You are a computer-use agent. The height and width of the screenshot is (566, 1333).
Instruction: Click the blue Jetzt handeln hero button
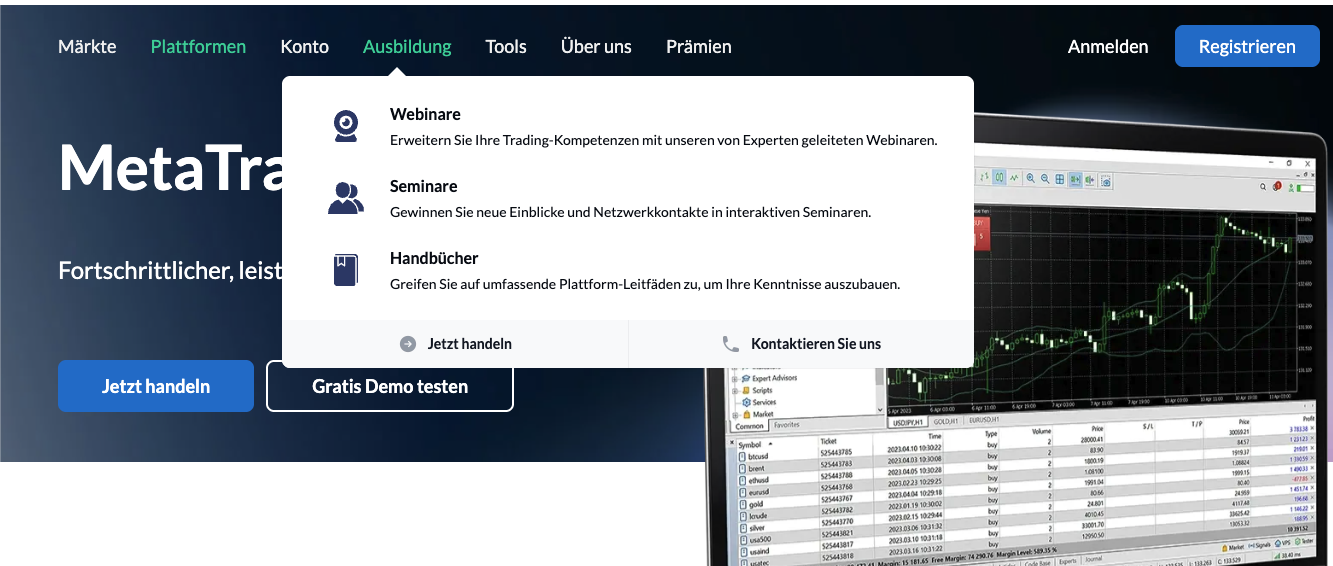[156, 386]
